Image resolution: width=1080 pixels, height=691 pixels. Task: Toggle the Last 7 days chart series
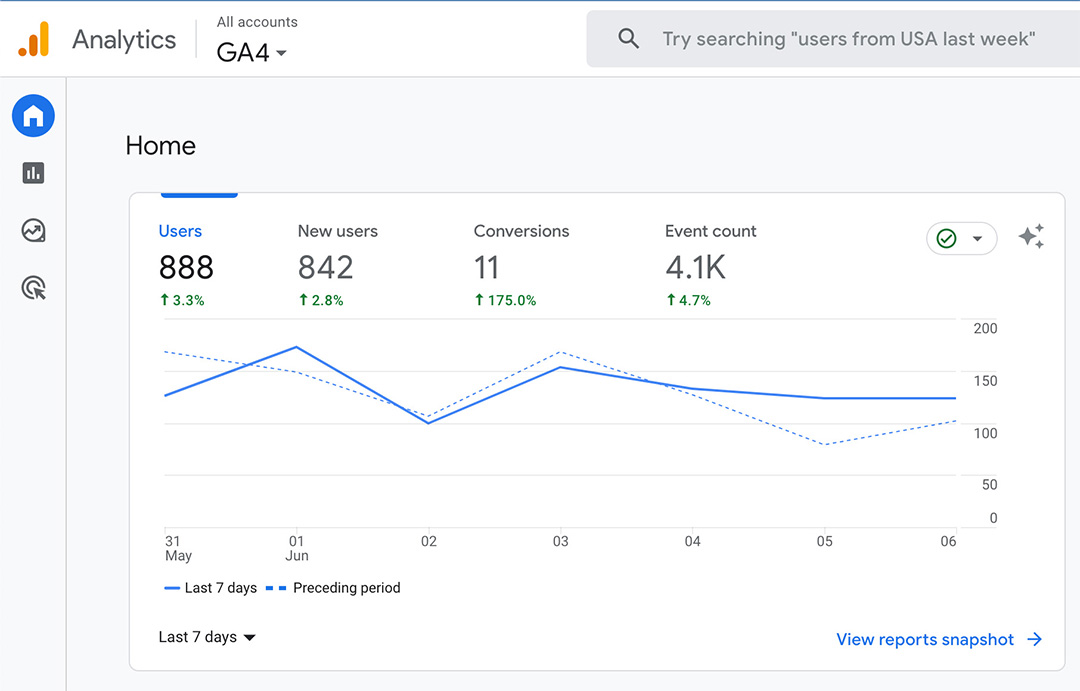pyautogui.click(x=210, y=588)
